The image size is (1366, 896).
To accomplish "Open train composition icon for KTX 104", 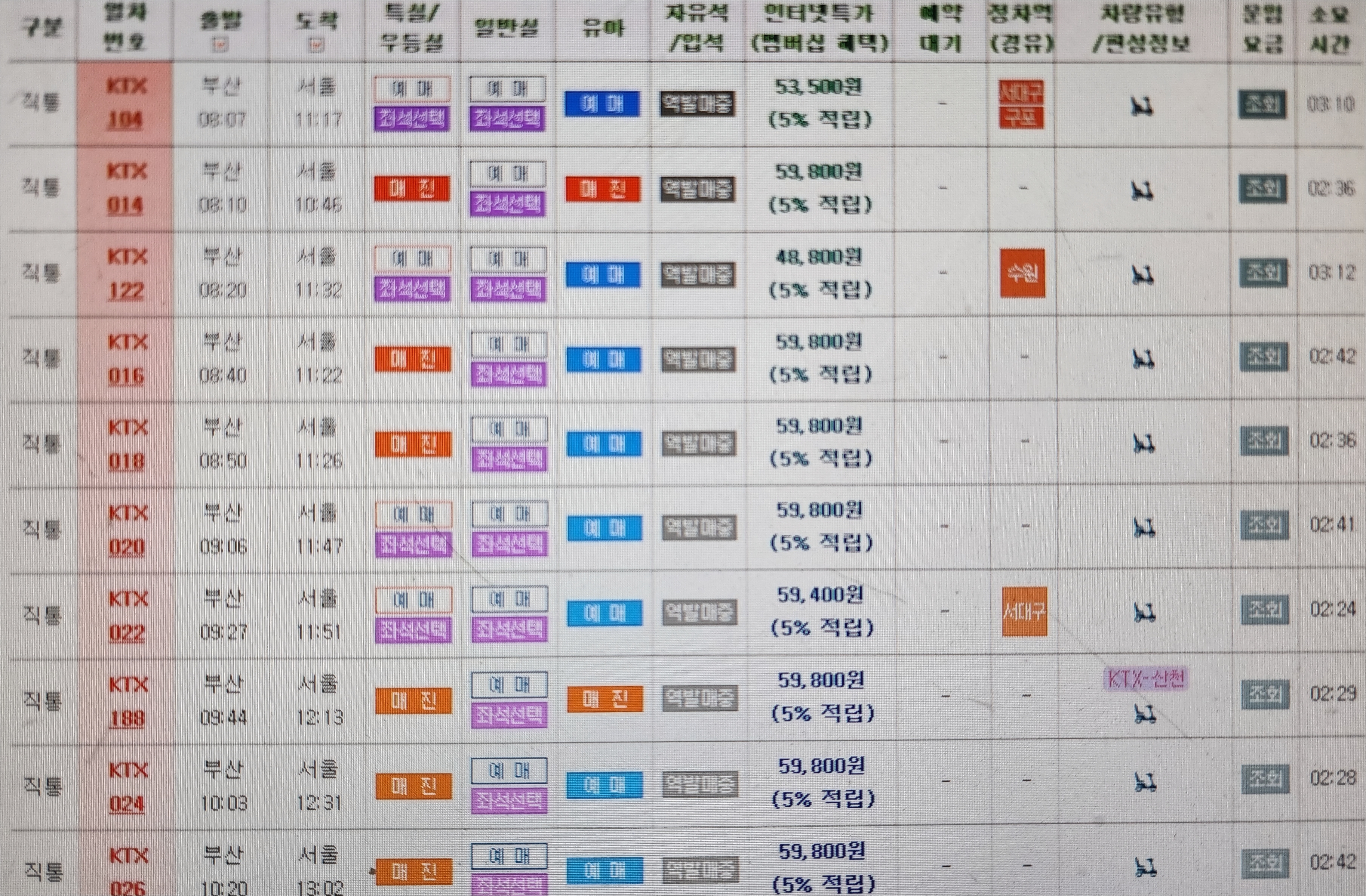I will [1142, 106].
